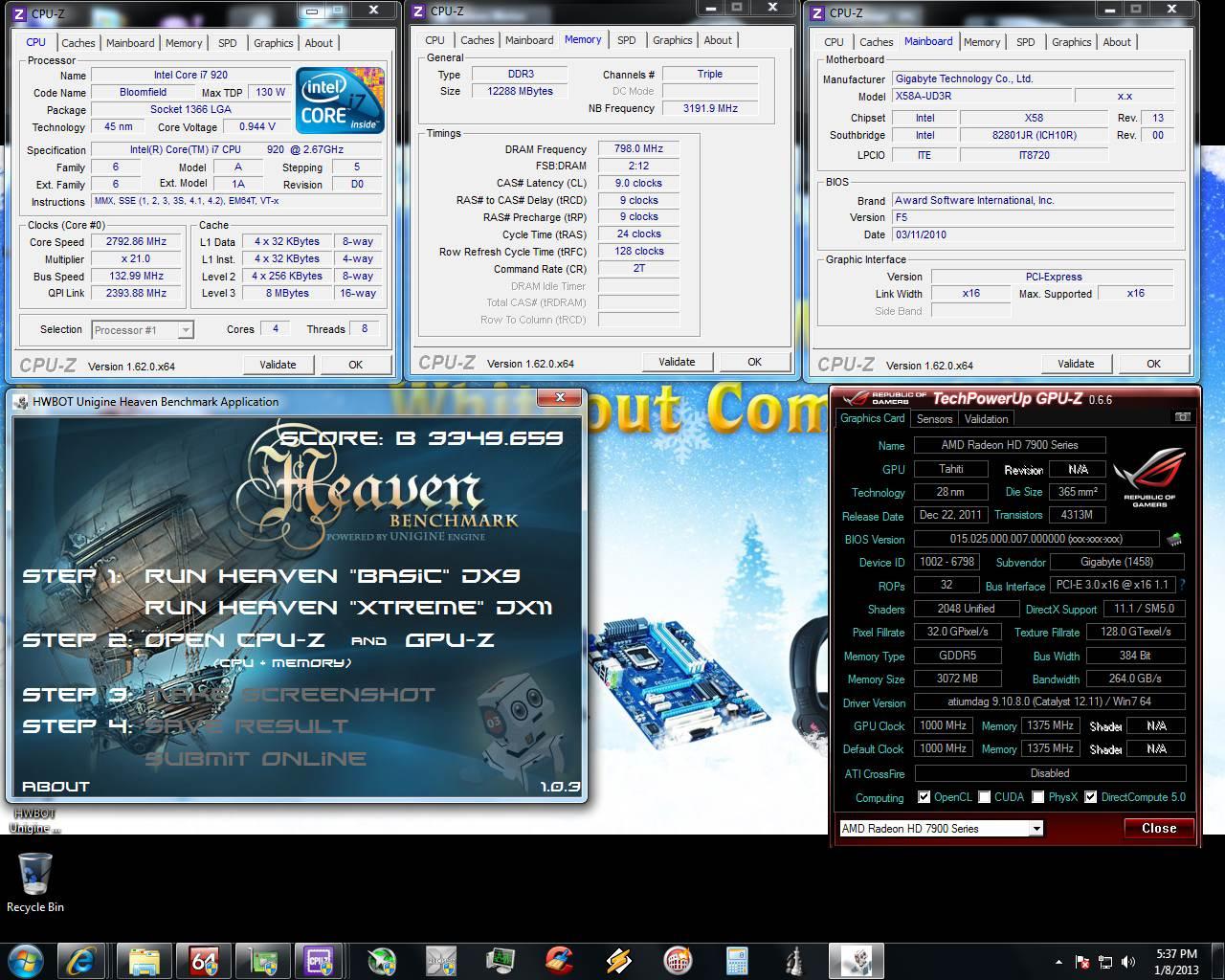Click the GPU-Z Name field AMD Radeon HD 7900 Series
Viewport: 1225px width, 980px height.
tap(1010, 445)
